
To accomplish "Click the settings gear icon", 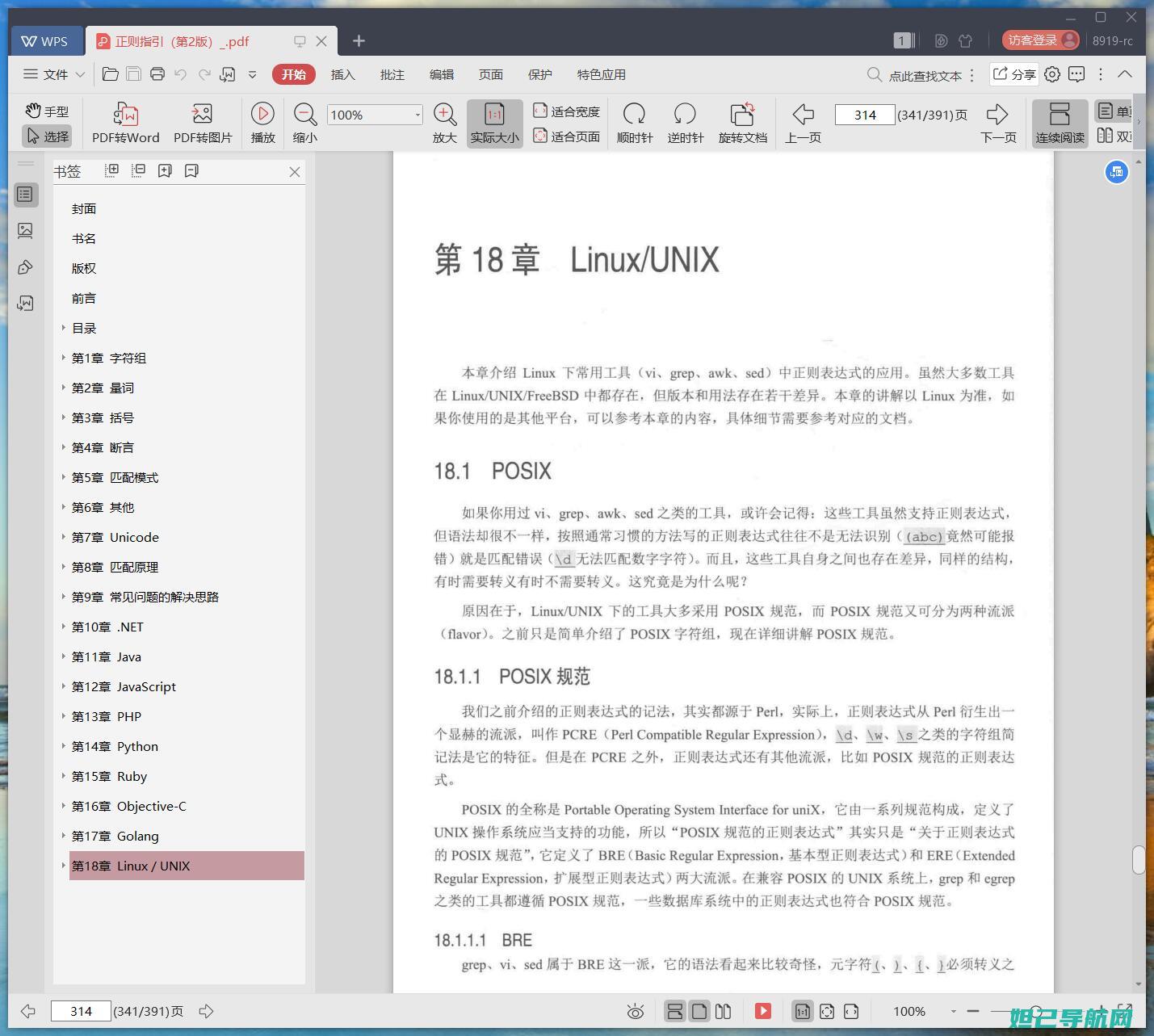I will pos(1052,74).
